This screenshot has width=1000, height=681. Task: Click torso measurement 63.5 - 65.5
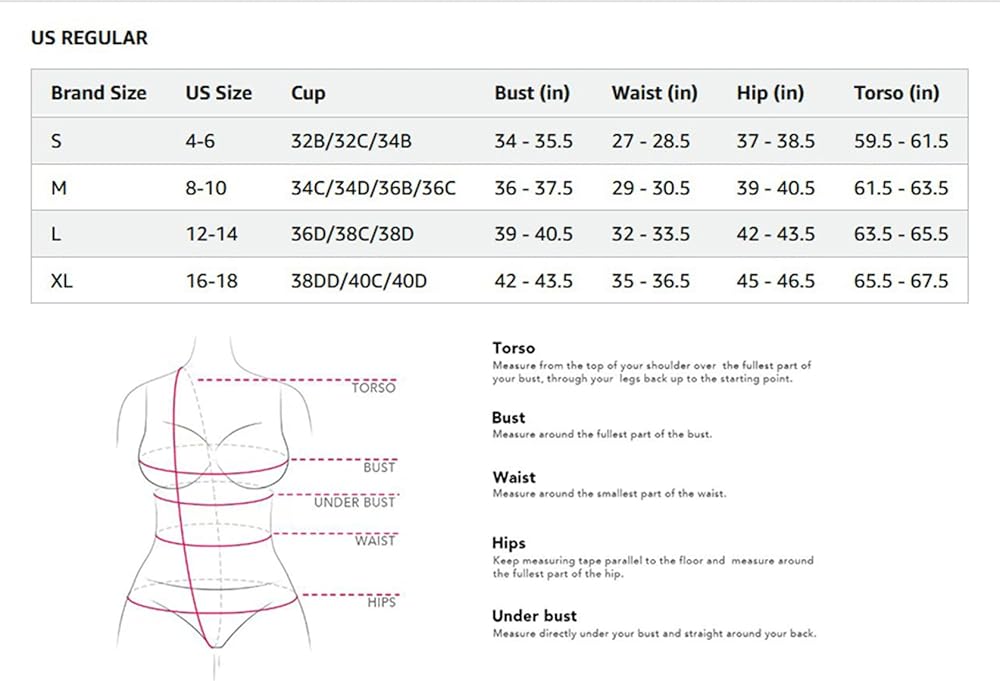pos(901,234)
